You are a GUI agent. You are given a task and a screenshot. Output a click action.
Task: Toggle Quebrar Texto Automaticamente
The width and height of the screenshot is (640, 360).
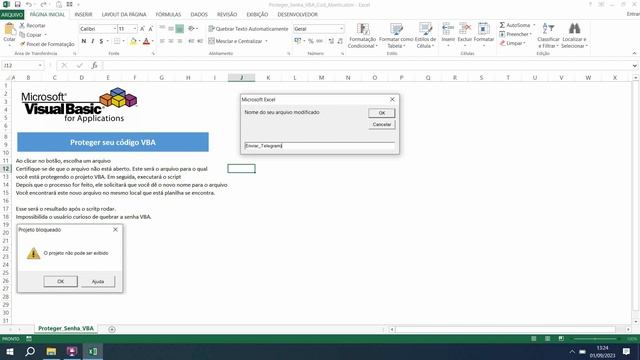pyautogui.click(x=248, y=29)
